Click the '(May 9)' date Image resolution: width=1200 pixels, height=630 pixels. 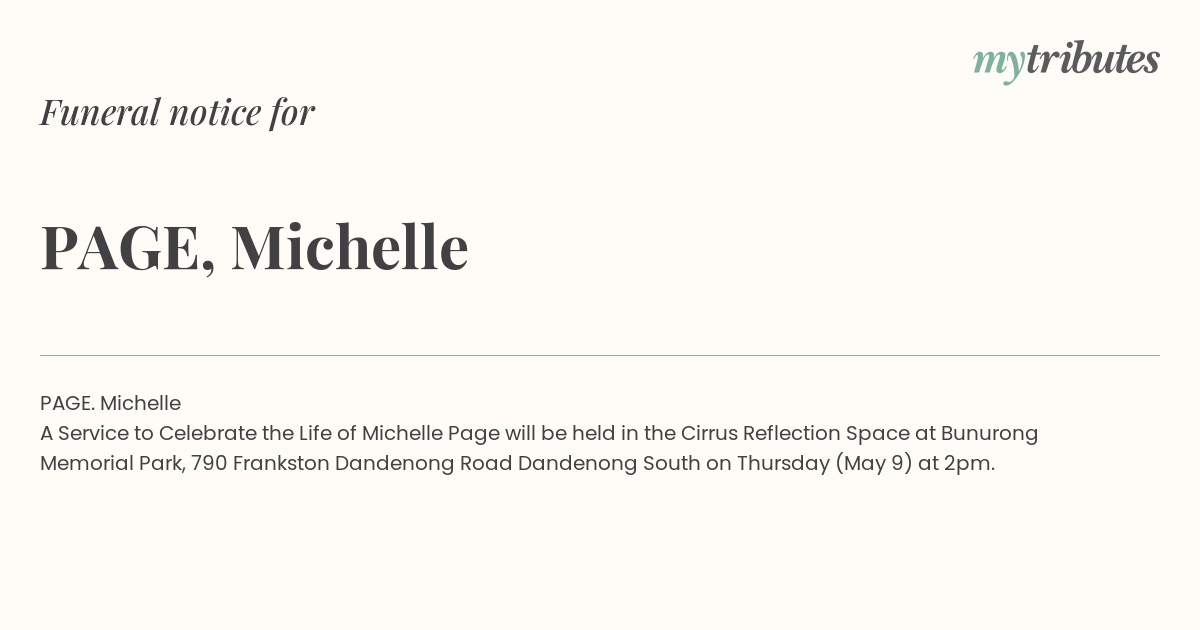[873, 465]
